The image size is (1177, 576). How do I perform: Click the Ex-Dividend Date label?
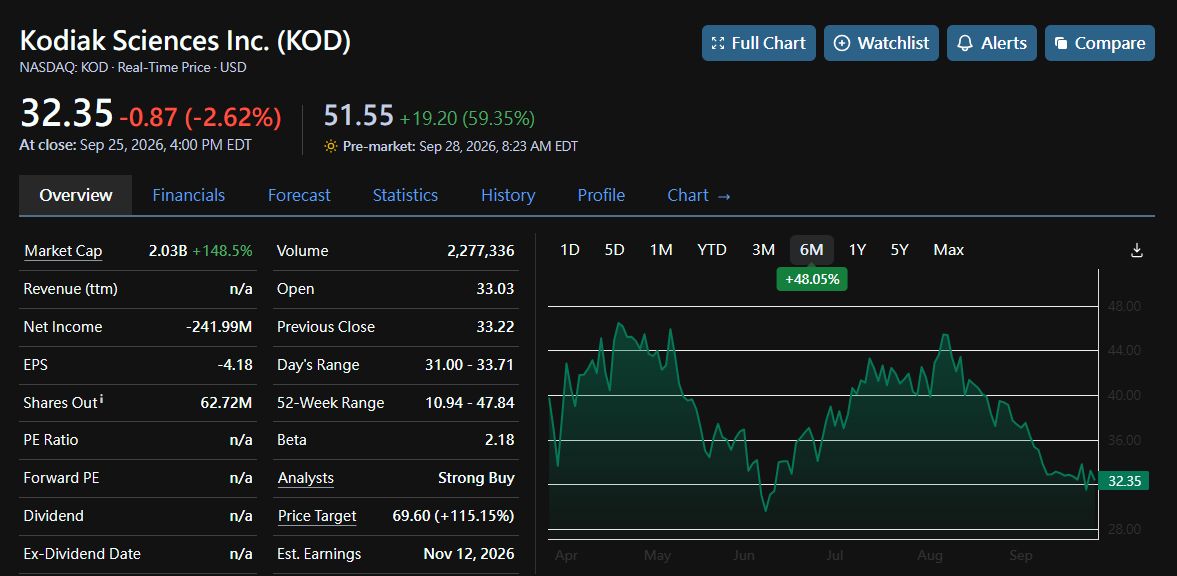(82, 554)
